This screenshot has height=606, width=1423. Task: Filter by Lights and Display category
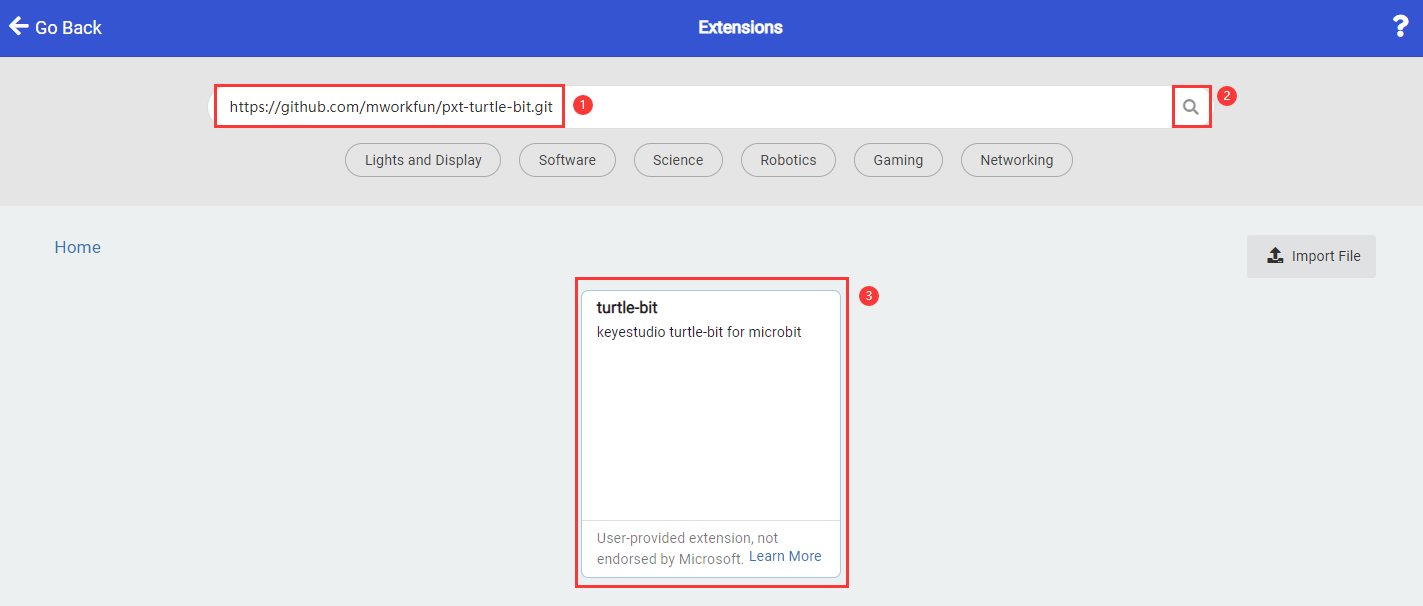tap(423, 160)
